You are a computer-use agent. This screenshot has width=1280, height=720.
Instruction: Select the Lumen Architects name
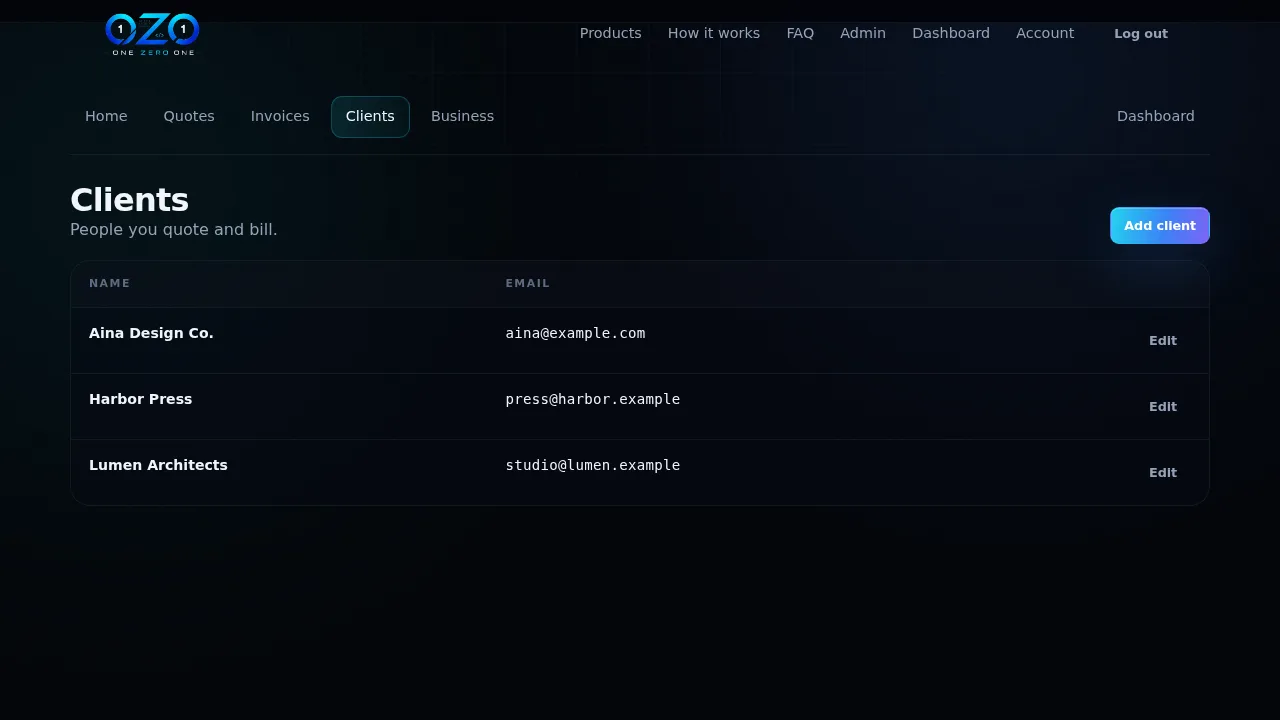[x=158, y=465]
